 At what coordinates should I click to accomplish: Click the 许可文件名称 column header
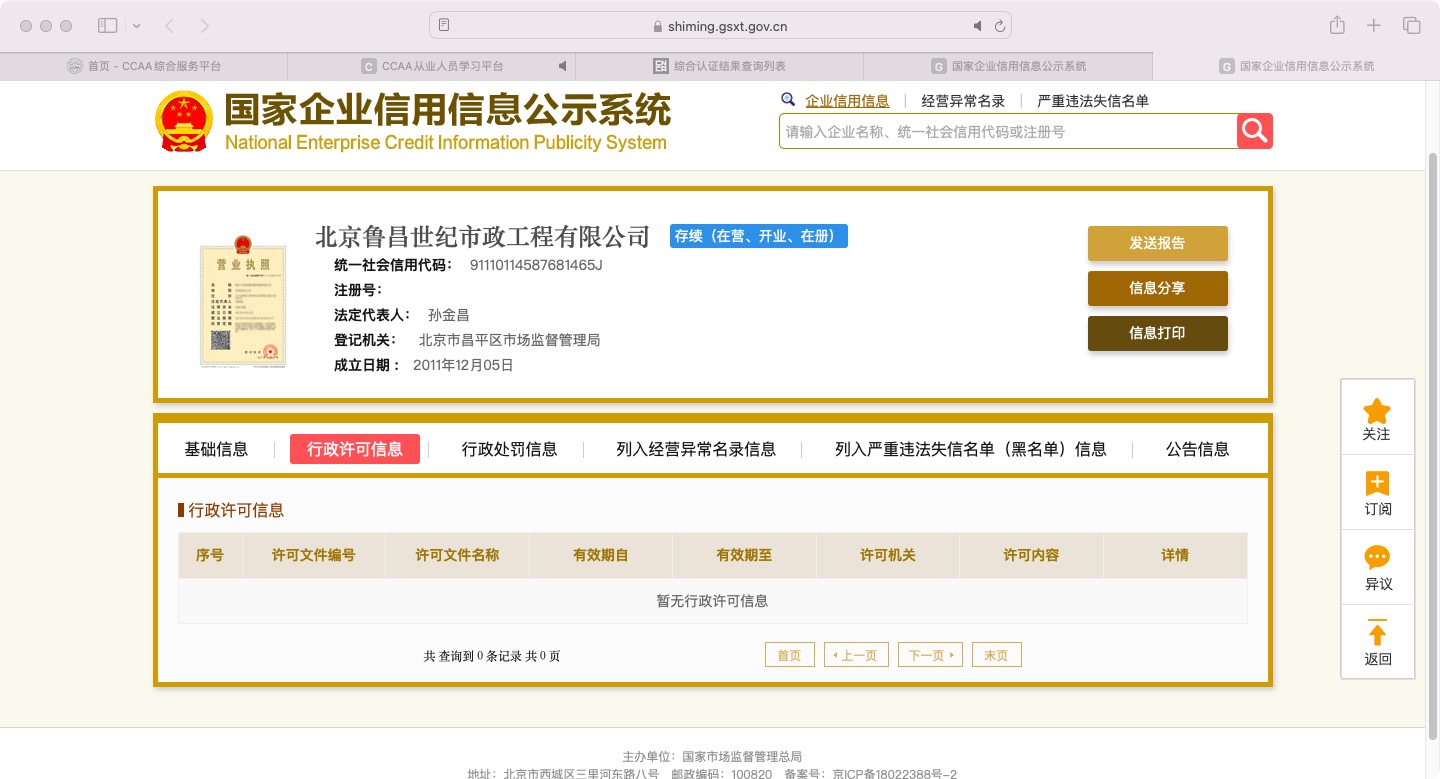(457, 555)
